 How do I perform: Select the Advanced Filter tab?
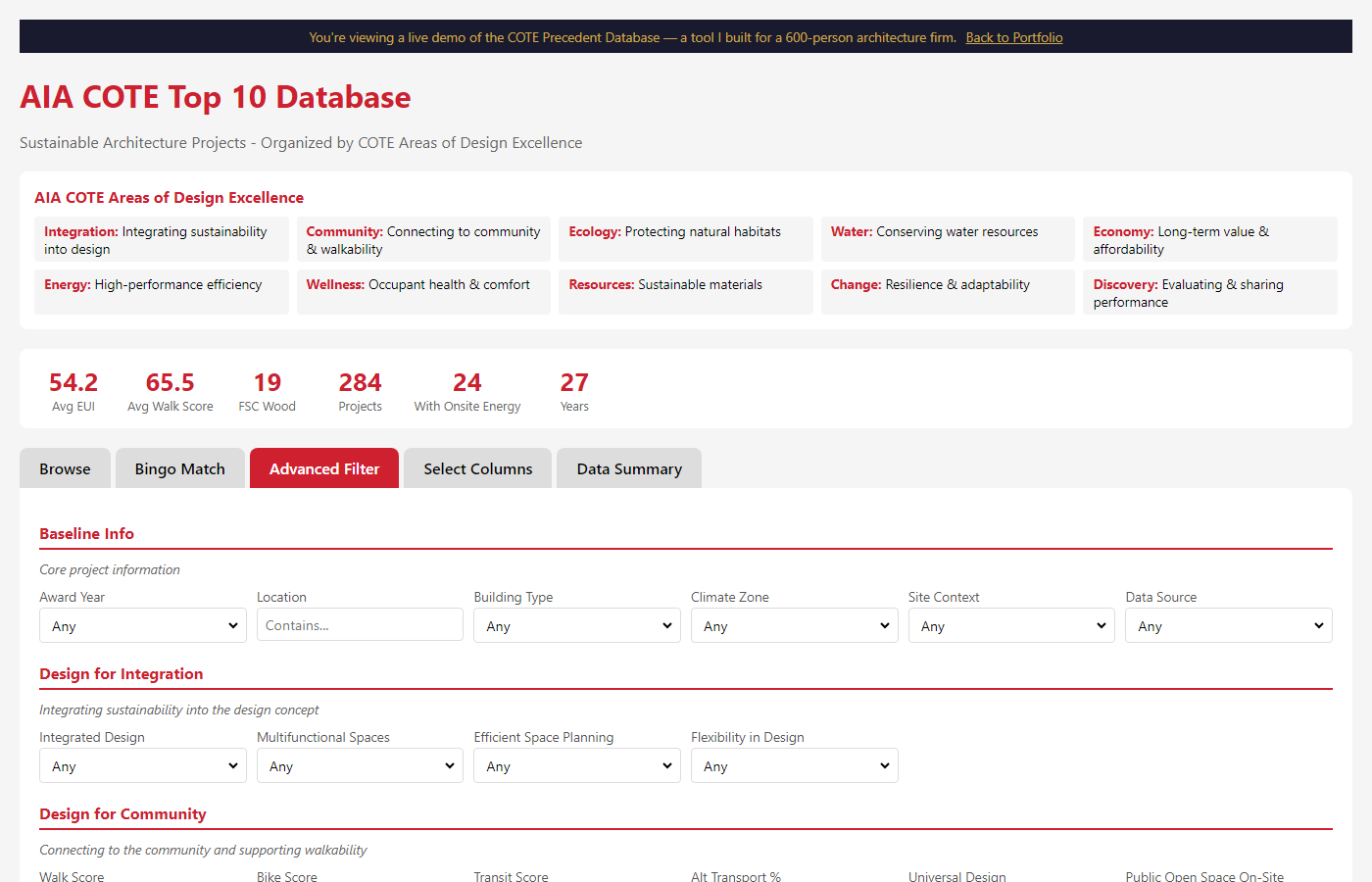(x=324, y=468)
